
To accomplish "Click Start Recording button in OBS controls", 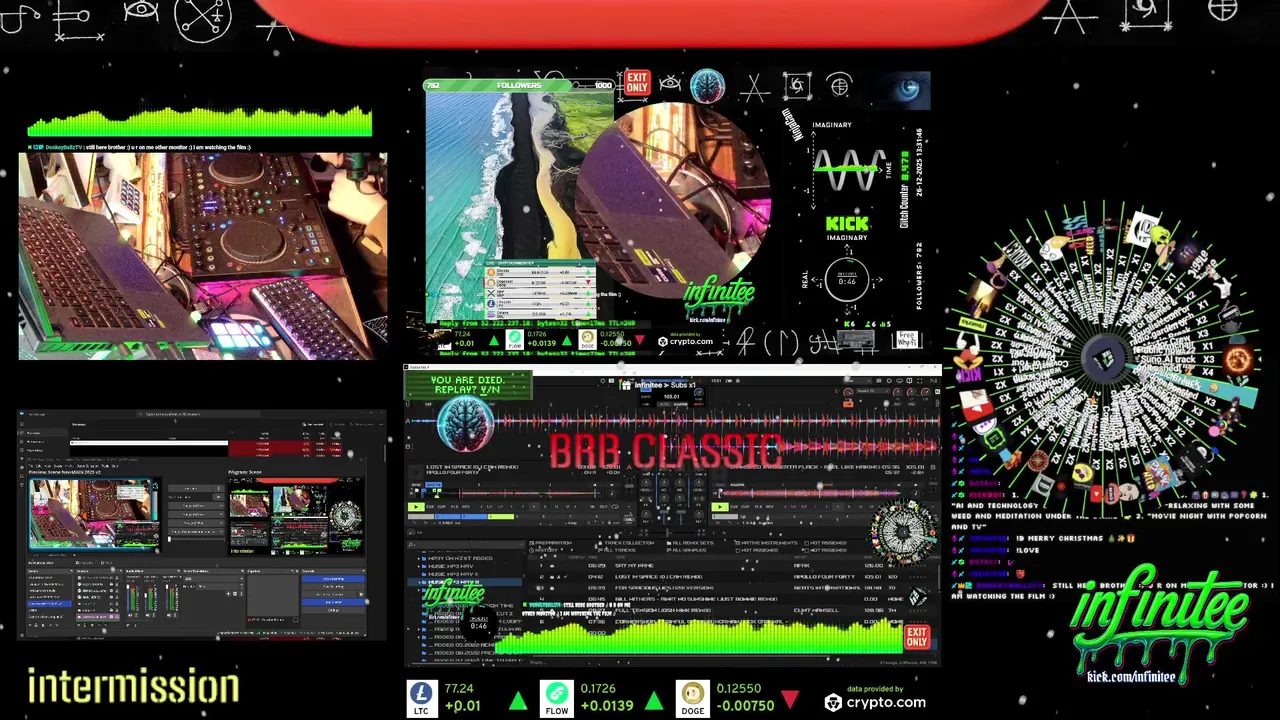I will click(333, 587).
